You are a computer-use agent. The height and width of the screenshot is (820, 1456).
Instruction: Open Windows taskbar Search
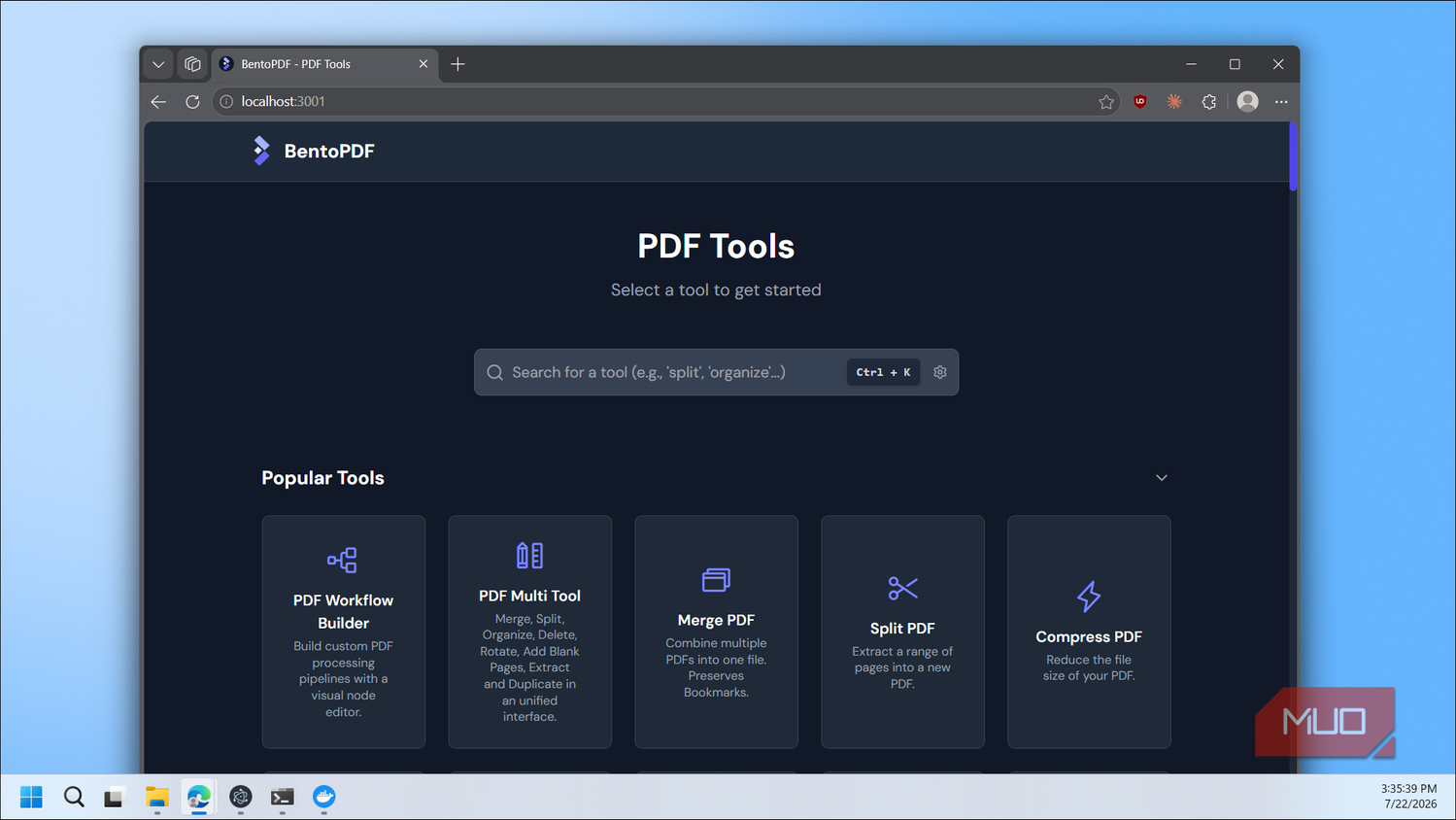tap(74, 797)
